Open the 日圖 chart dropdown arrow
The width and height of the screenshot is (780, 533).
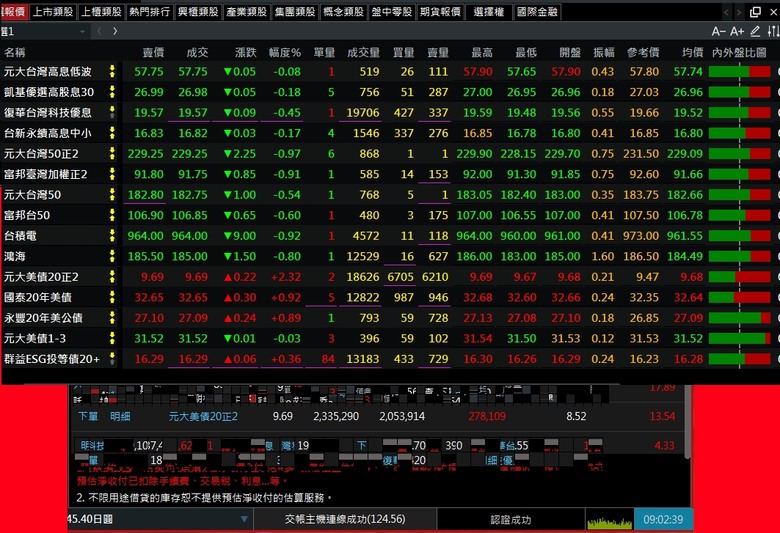(244, 519)
